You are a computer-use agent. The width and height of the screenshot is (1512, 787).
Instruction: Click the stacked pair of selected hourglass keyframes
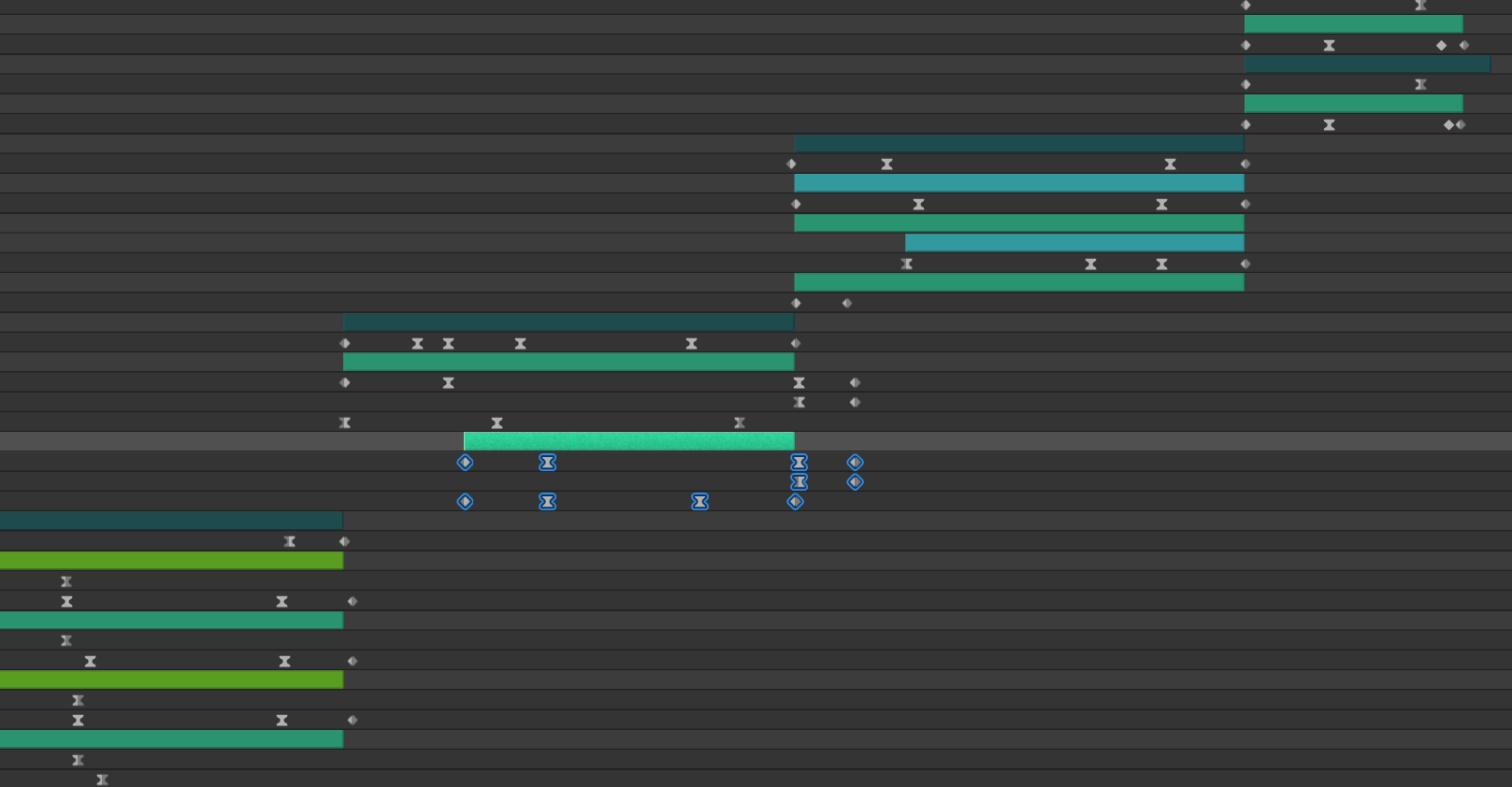(799, 472)
